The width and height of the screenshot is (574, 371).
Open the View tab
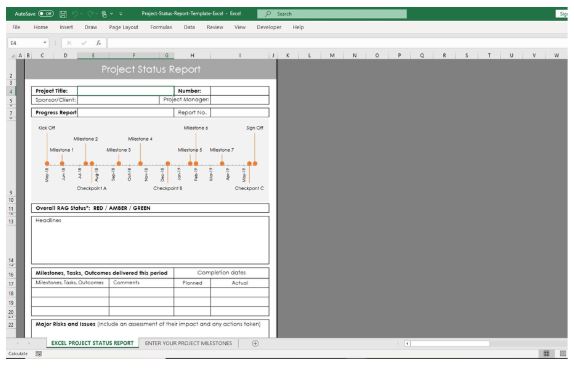click(x=240, y=27)
